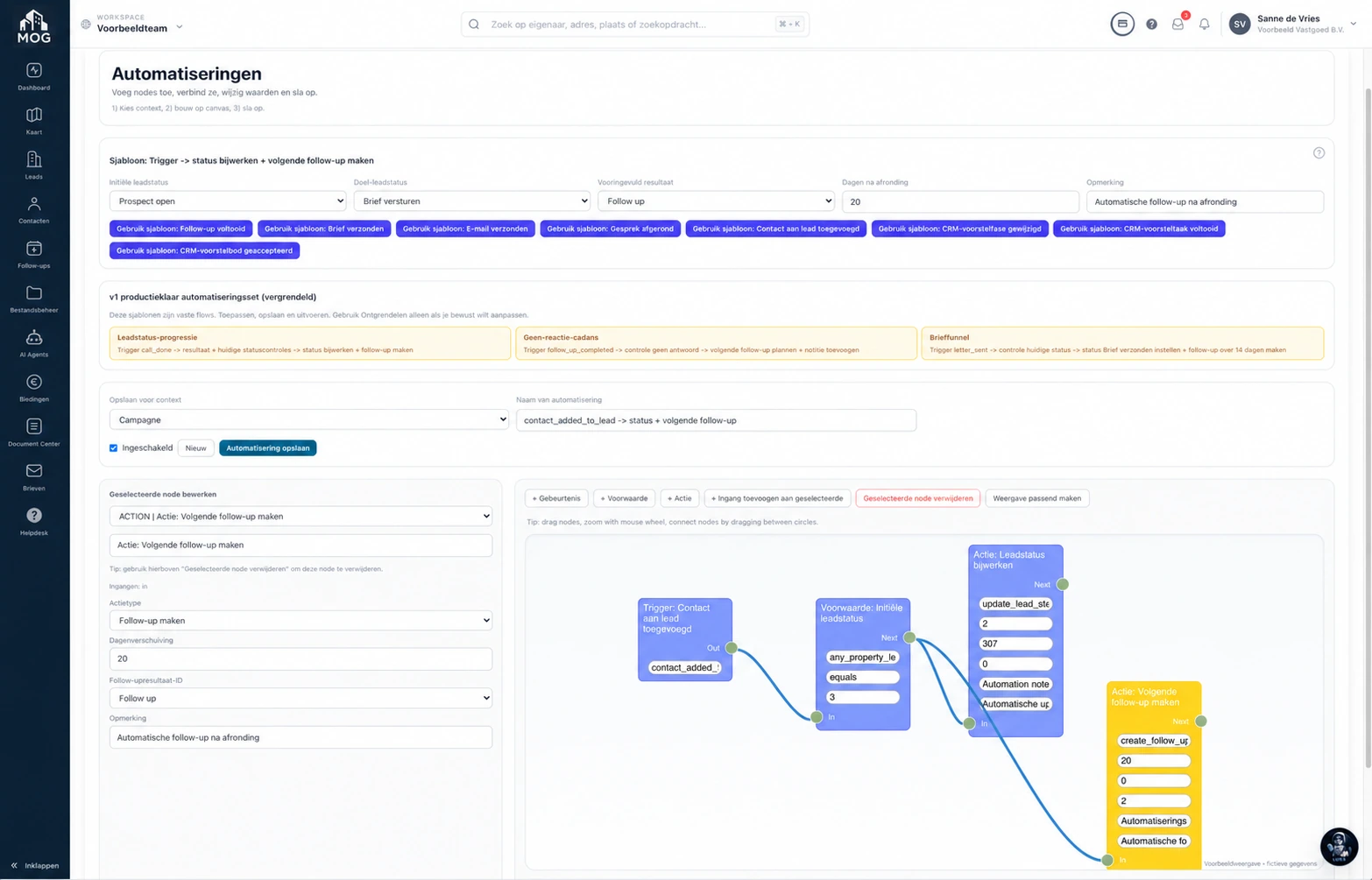Open the Actietype dropdown
Screen dimensions: 1372x880
point(301,620)
